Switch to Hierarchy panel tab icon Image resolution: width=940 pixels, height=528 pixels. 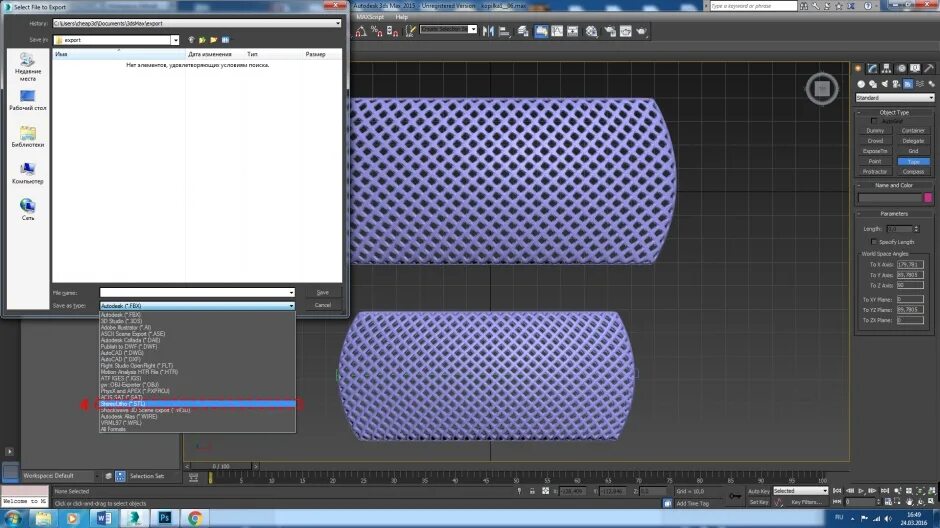[887, 69]
